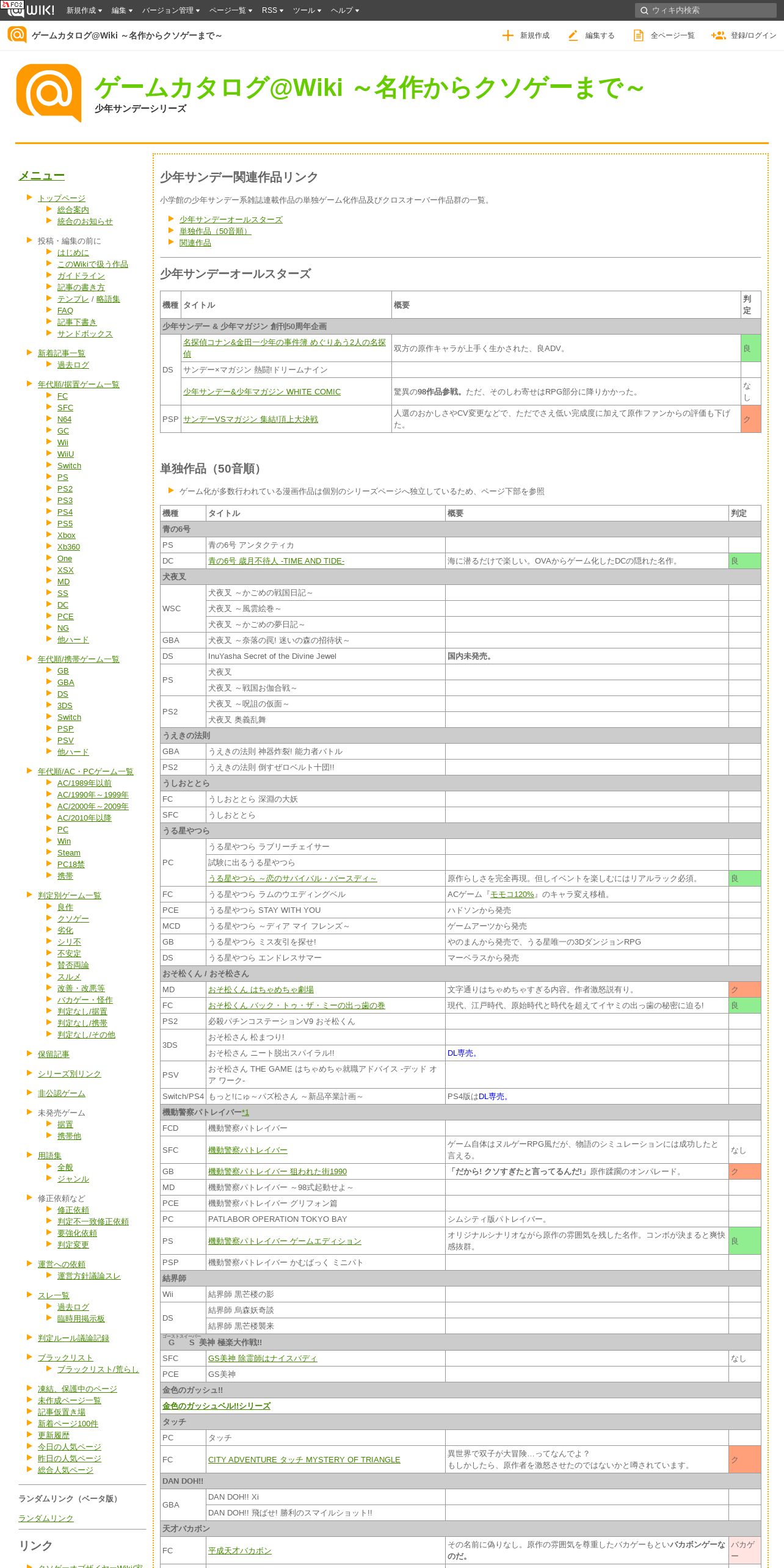Open CITY ADVENTURE タッチ MYSTERY OF TRIANGLE article
Viewport: 784px width, 1568px height.
[304, 1460]
